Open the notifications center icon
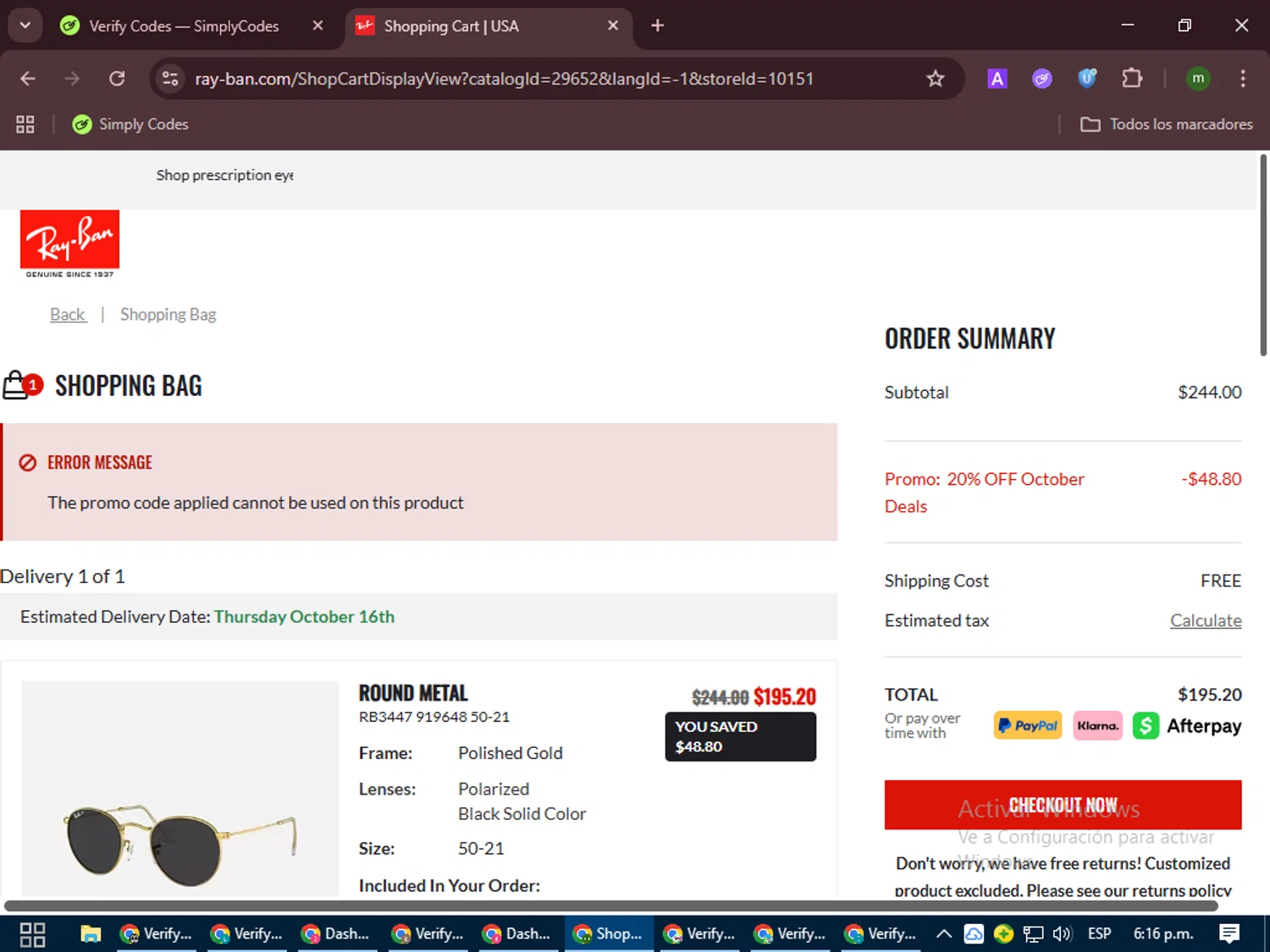The width and height of the screenshot is (1270, 952). 1229,934
